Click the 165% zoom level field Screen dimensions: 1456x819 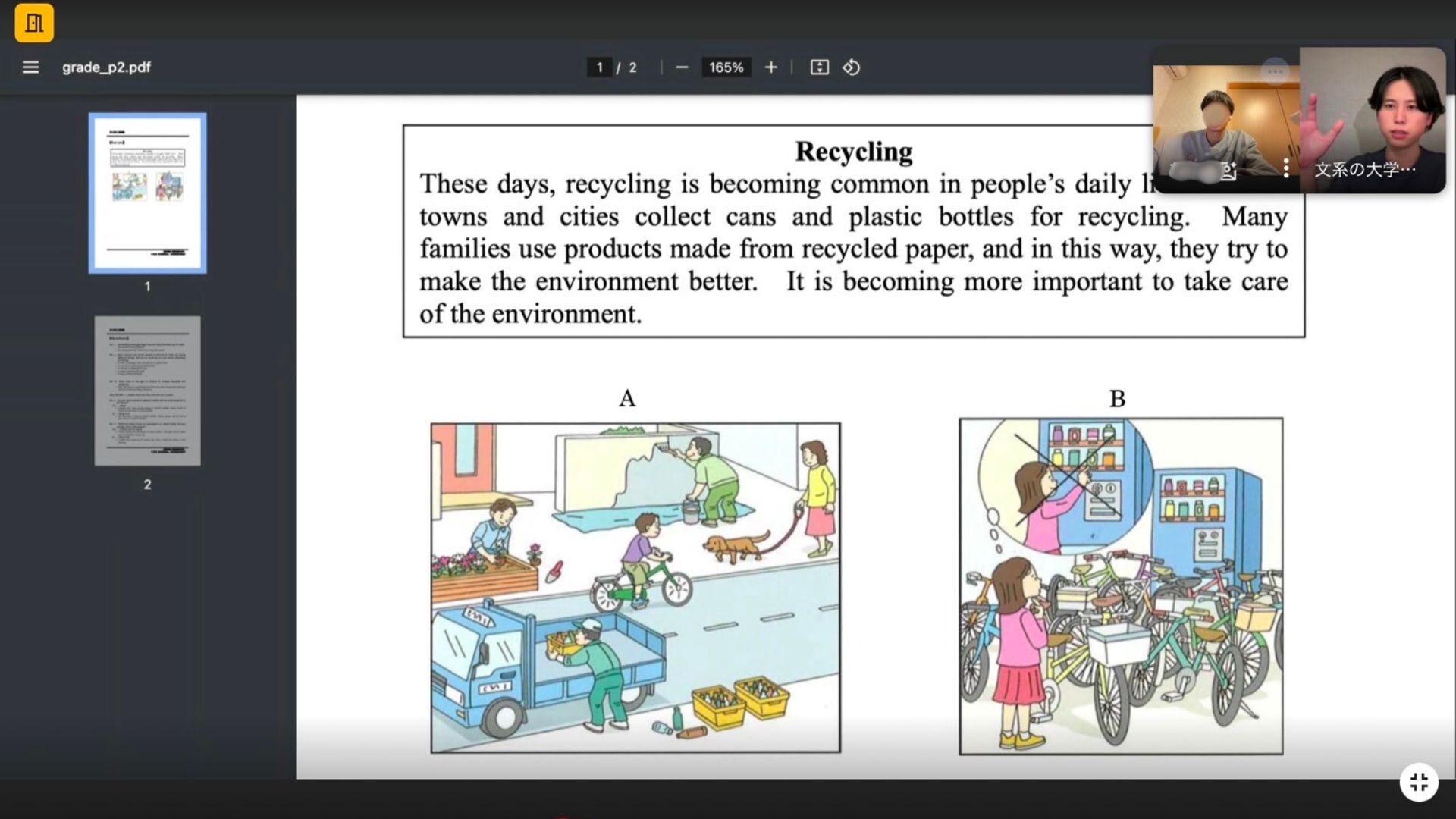coord(726,67)
